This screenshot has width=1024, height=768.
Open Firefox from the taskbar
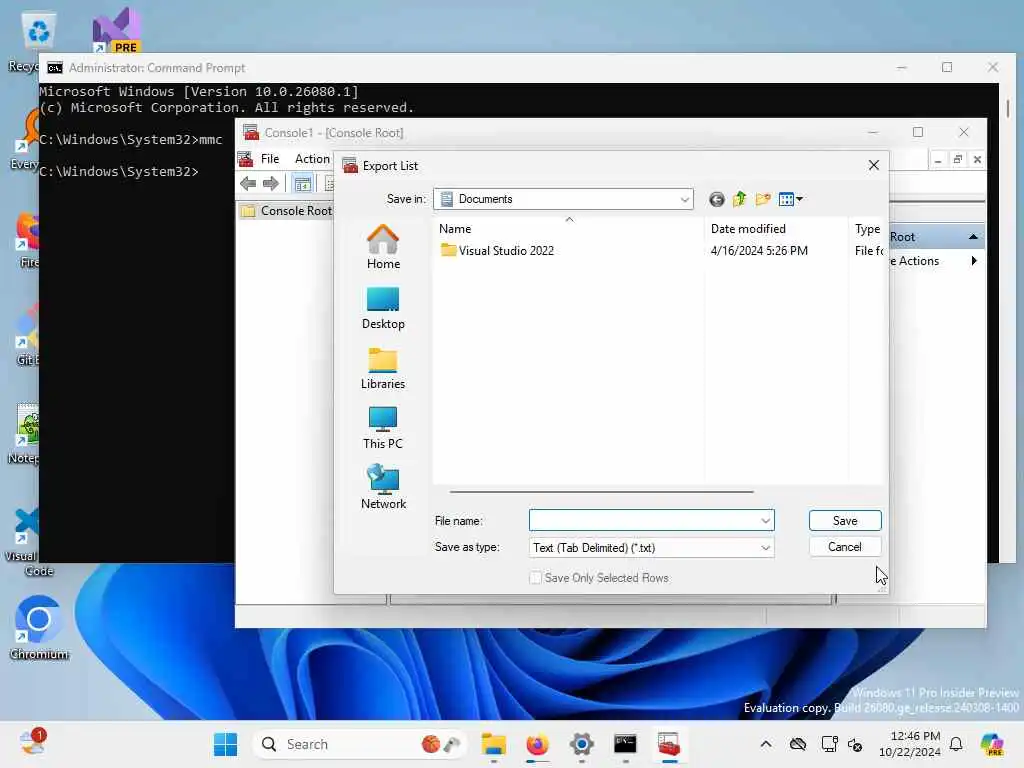[x=537, y=744]
